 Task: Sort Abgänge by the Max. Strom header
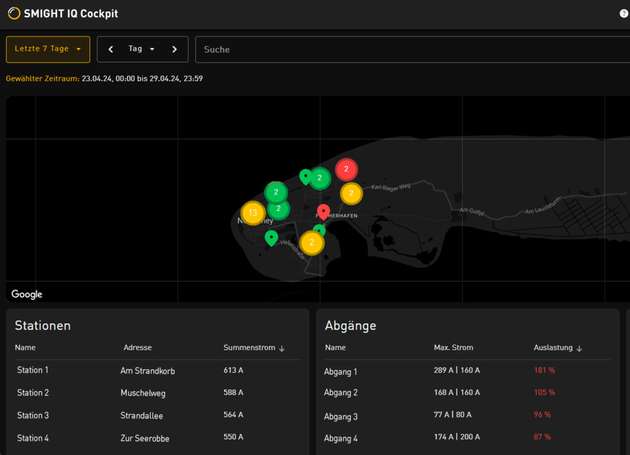pos(453,347)
